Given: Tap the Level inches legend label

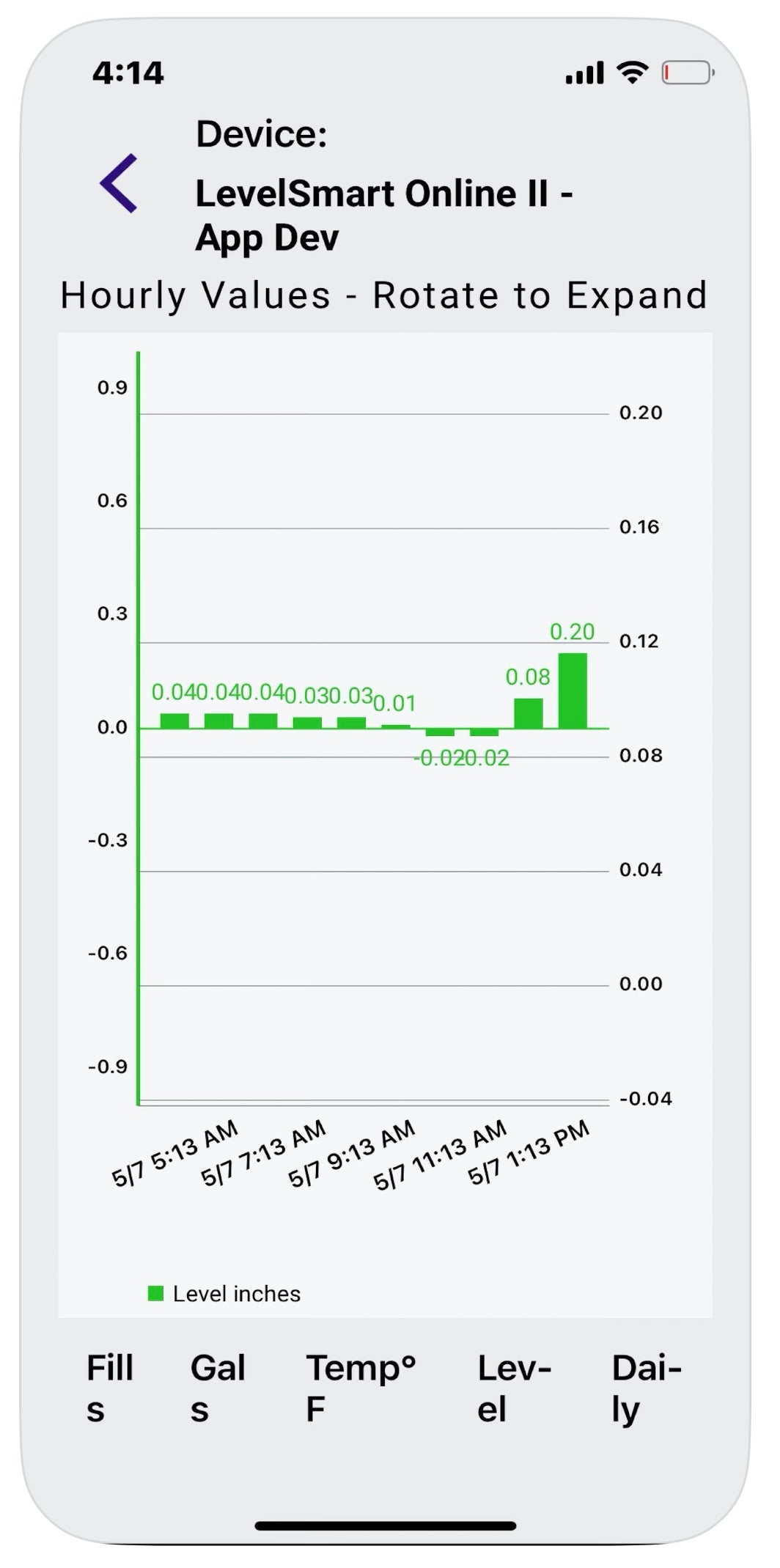Looking at the screenshot, I should coord(236,1294).
